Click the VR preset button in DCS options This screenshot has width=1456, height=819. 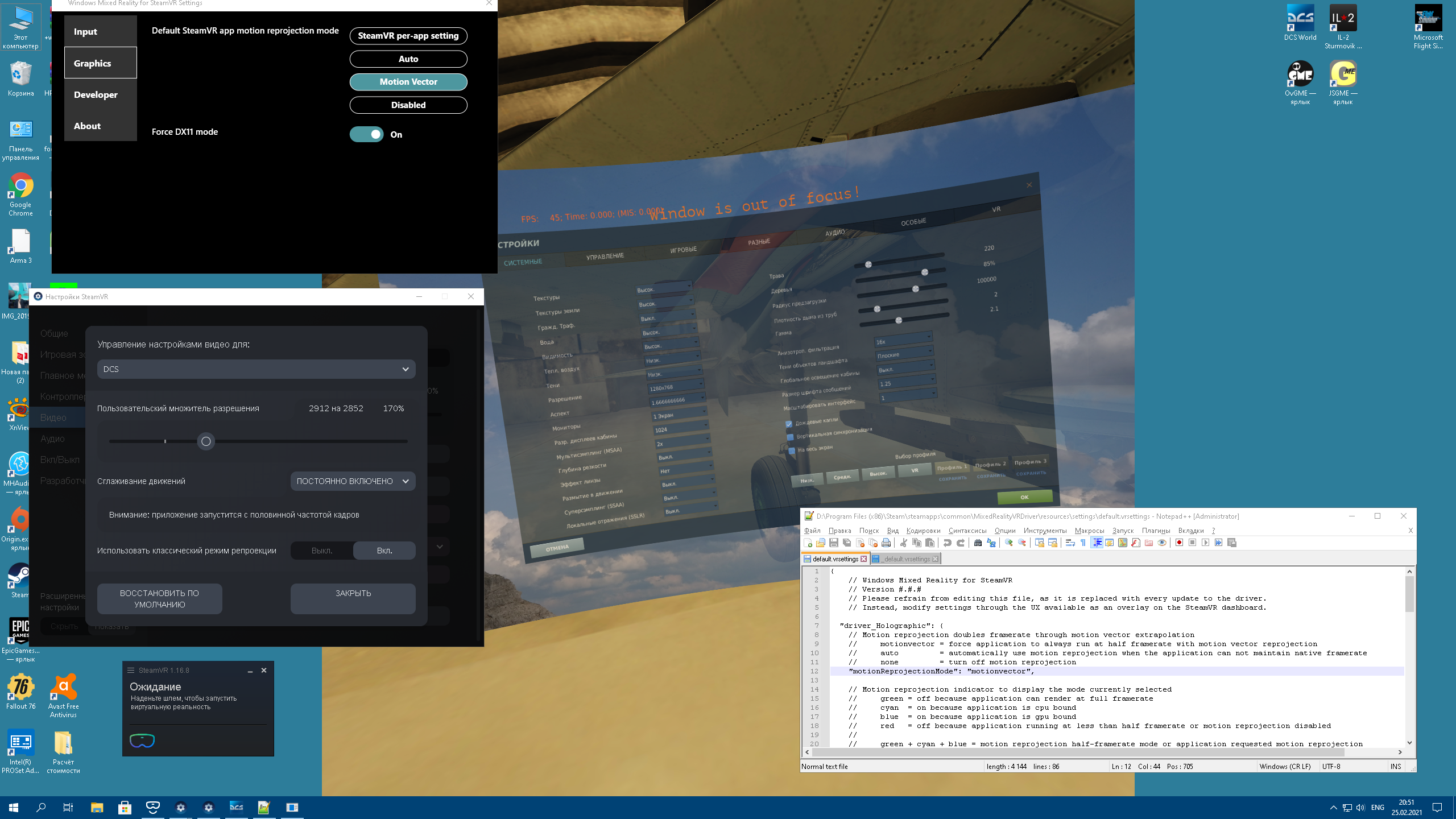click(915, 470)
